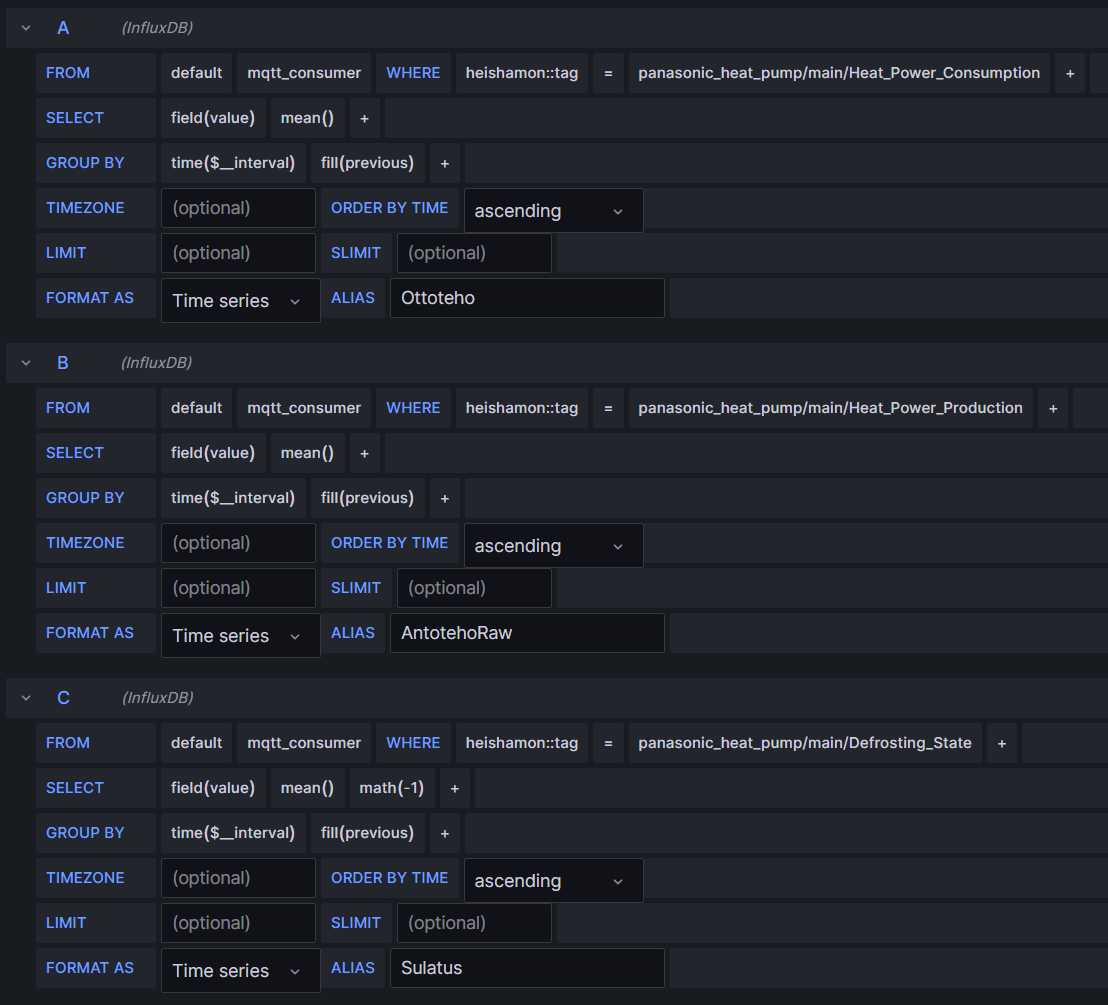The width and height of the screenshot is (1108, 1005).
Task: Click query B name label
Action: coord(63,363)
